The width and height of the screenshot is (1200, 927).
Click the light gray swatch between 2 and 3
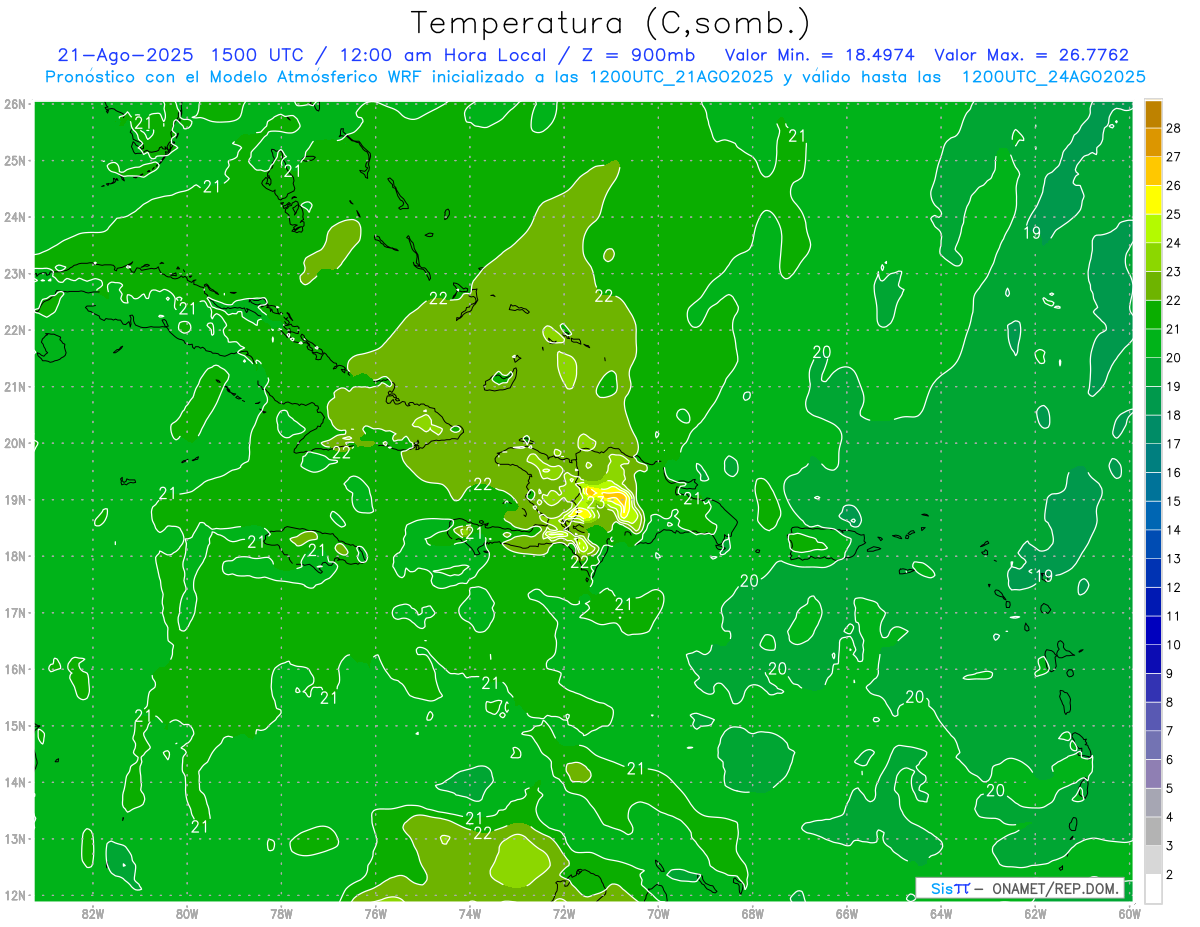pyautogui.click(x=1153, y=859)
